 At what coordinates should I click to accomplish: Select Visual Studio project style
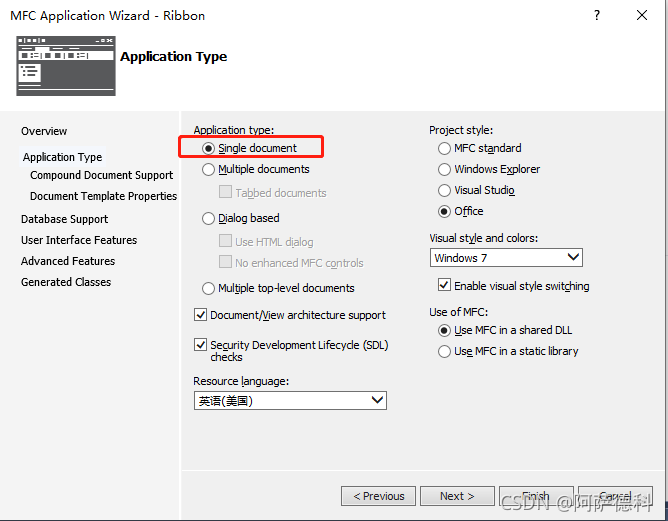coord(444,190)
